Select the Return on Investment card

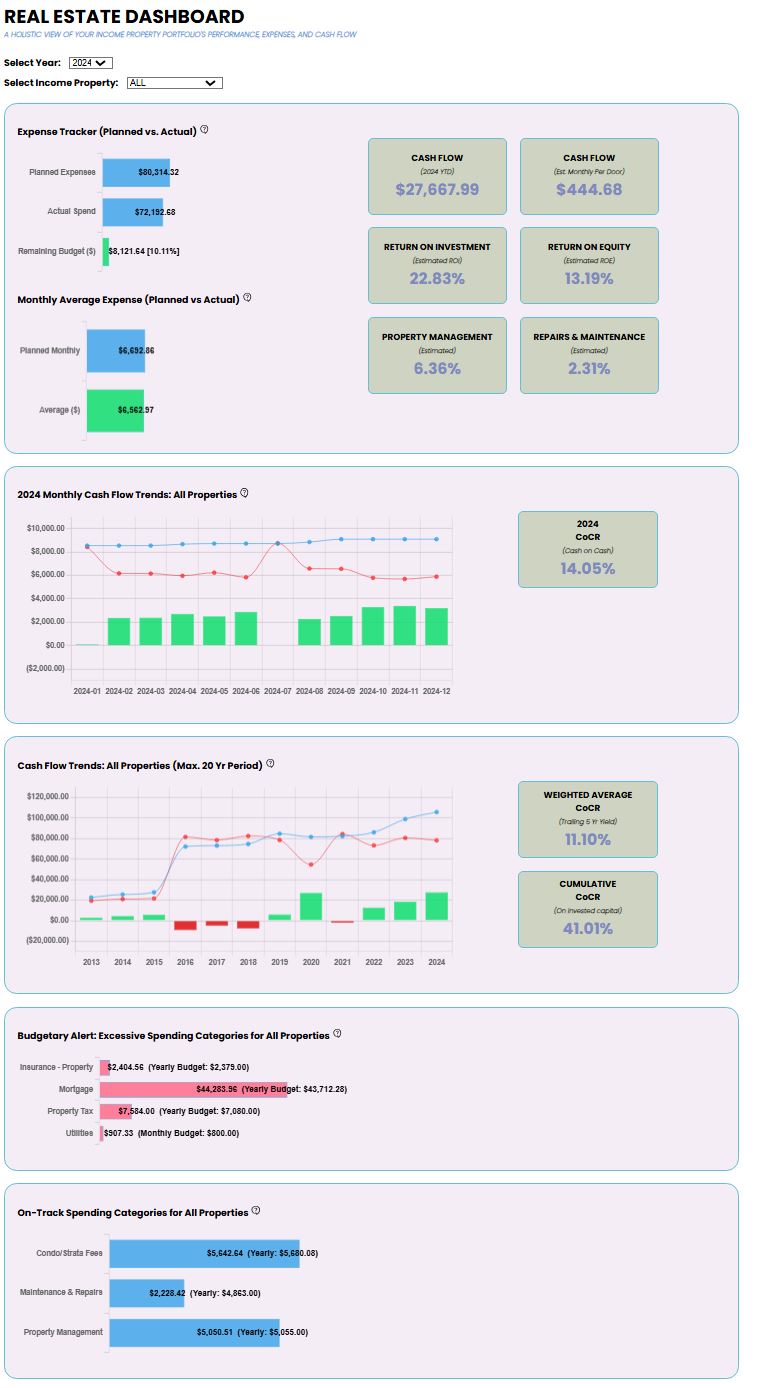coord(437,266)
